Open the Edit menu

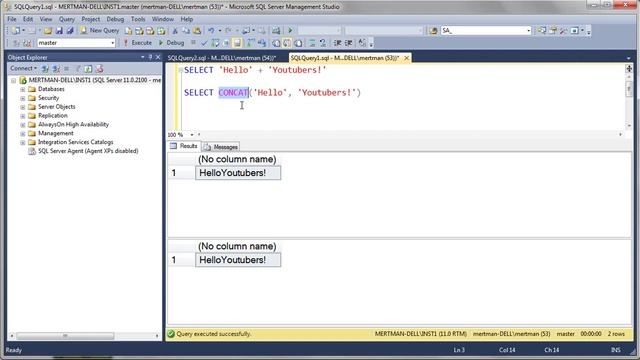click(28, 19)
